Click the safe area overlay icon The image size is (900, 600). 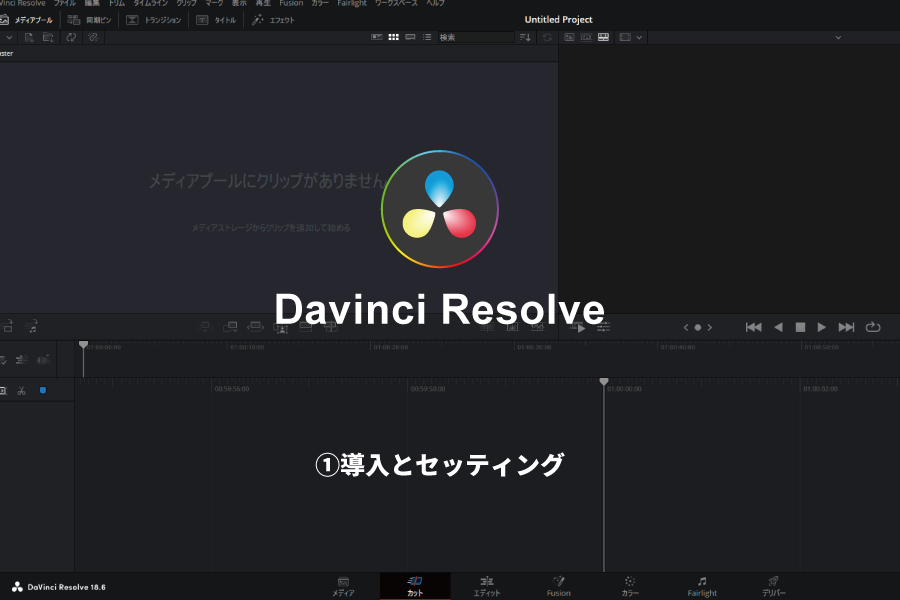click(626, 37)
